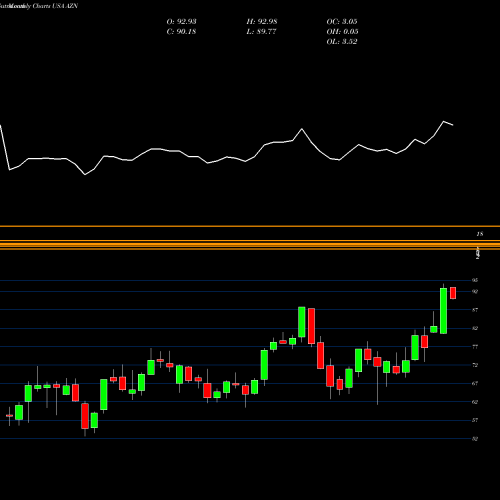The image size is (500, 500).
Task: Click the 87 price axis label
Action: pyautogui.click(x=475, y=310)
